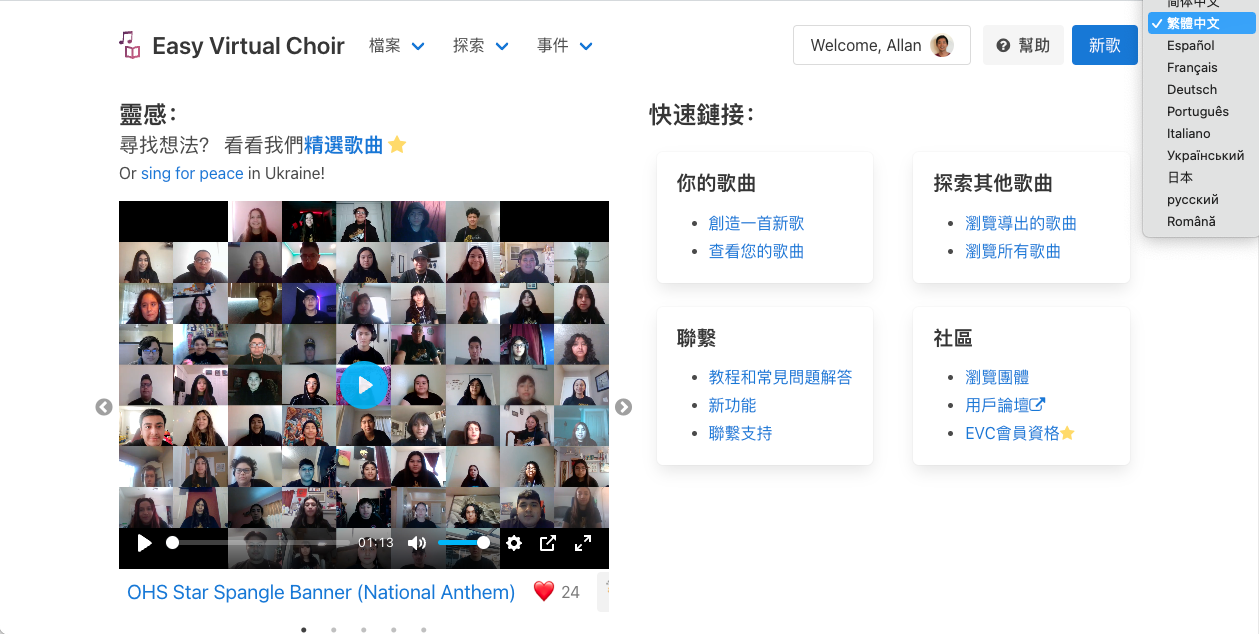This screenshot has height=634, width=1259.
Task: Mute the video with the speaker icon
Action: [x=417, y=543]
